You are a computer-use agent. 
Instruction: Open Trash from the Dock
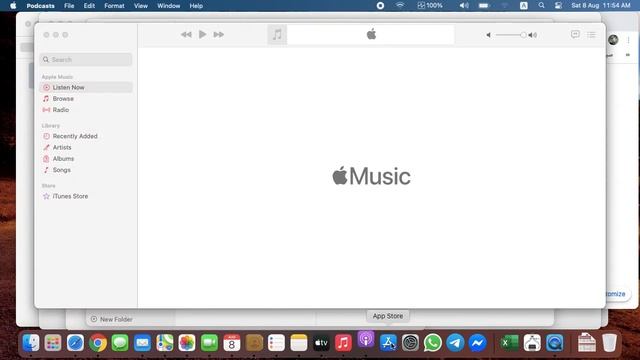coord(609,343)
